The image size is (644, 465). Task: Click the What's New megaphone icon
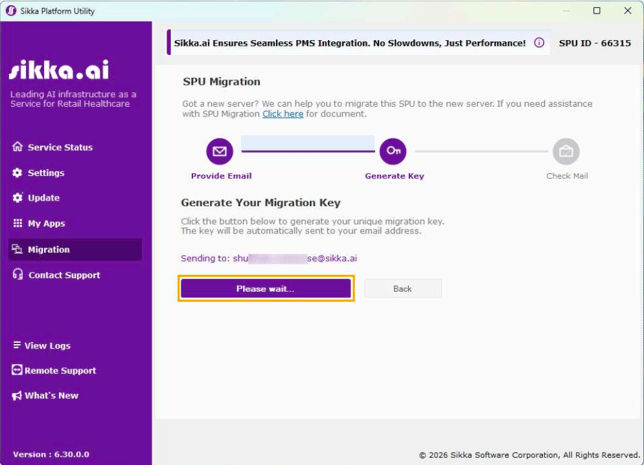(17, 395)
